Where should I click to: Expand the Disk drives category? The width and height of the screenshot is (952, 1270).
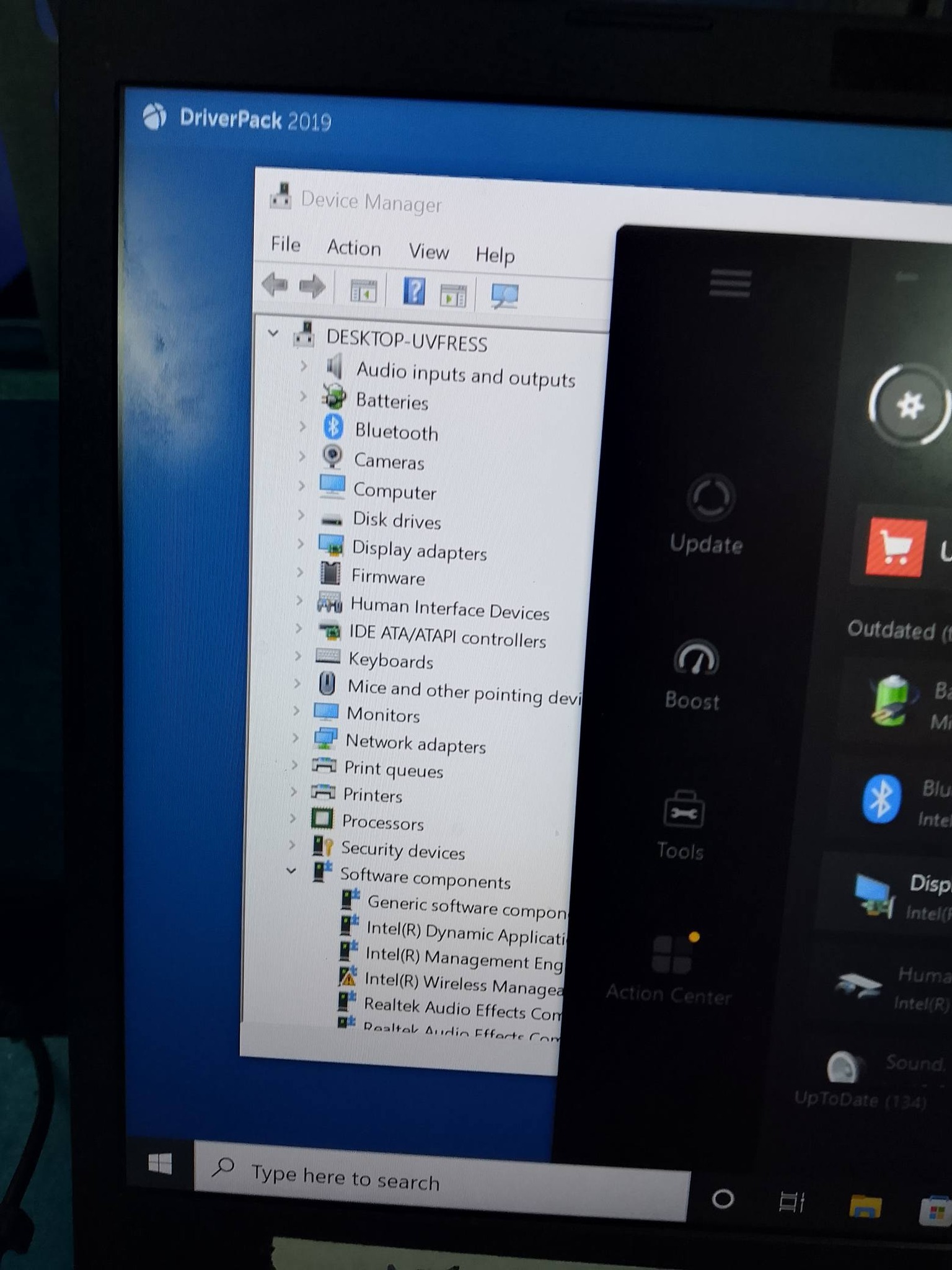[x=301, y=515]
